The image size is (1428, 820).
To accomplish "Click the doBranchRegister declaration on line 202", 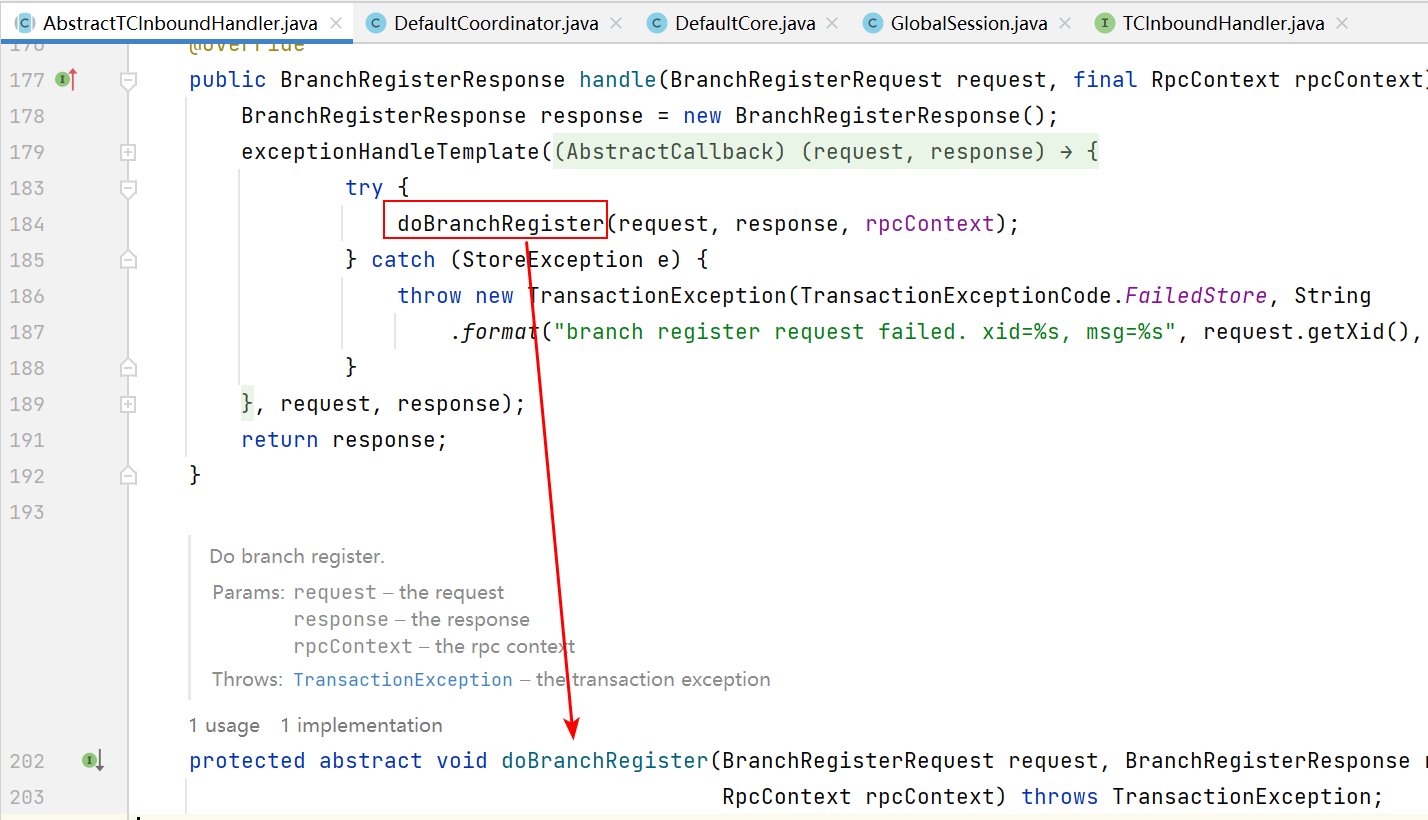I will point(605,761).
